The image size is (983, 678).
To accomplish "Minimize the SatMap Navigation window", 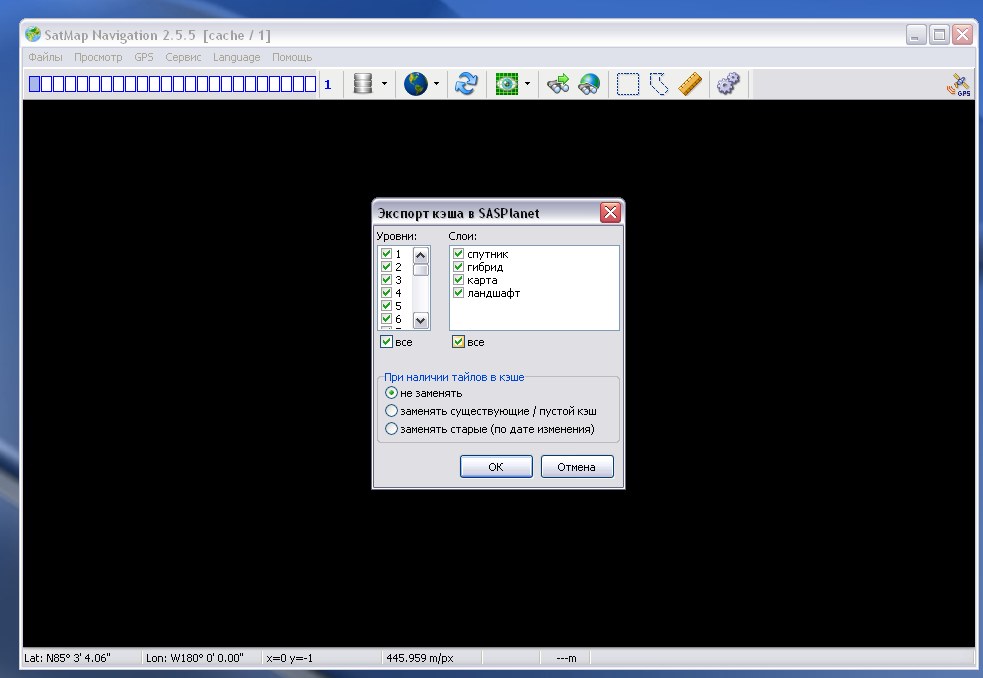I will (x=916, y=34).
